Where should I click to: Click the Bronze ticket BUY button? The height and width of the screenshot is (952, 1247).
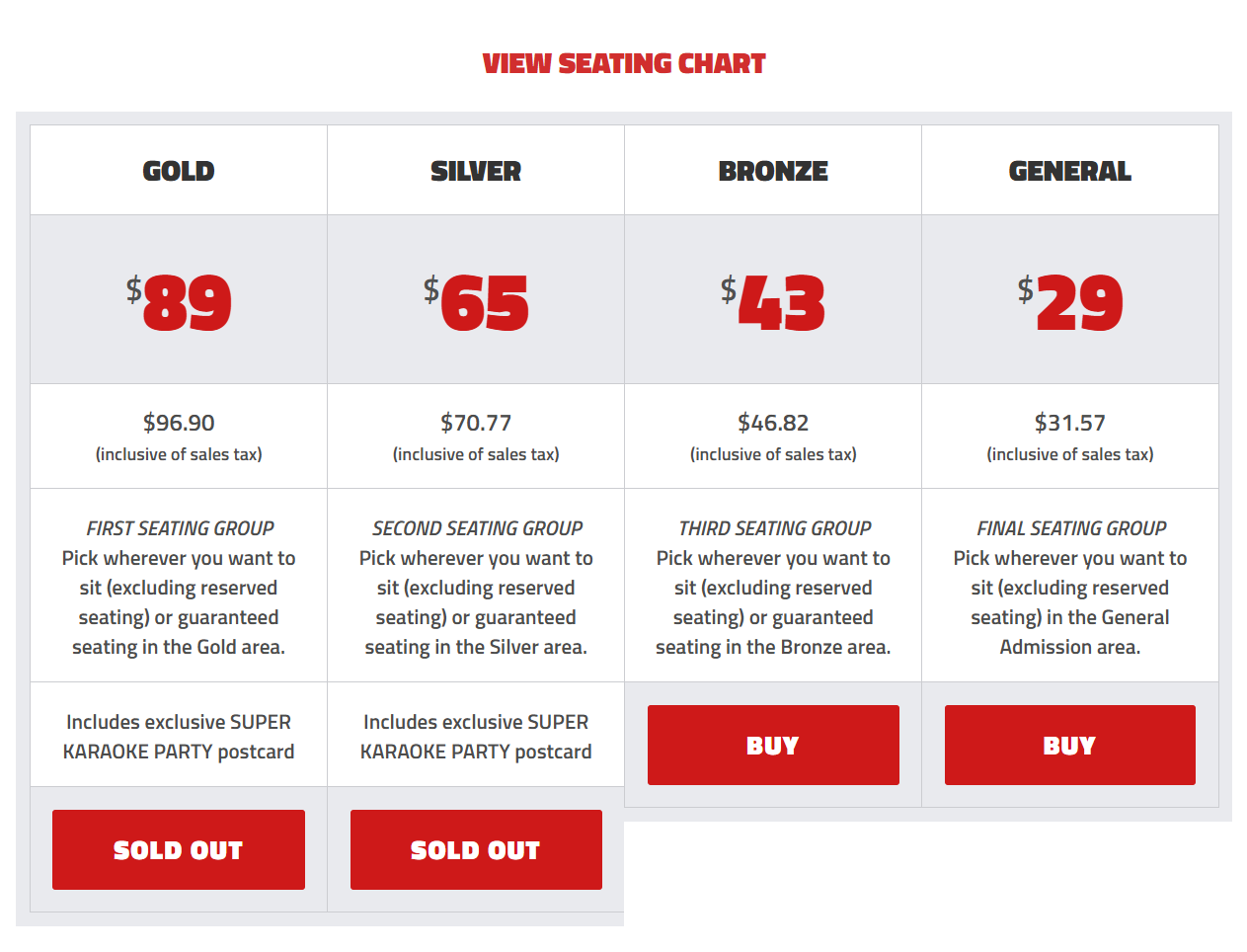pos(773,745)
